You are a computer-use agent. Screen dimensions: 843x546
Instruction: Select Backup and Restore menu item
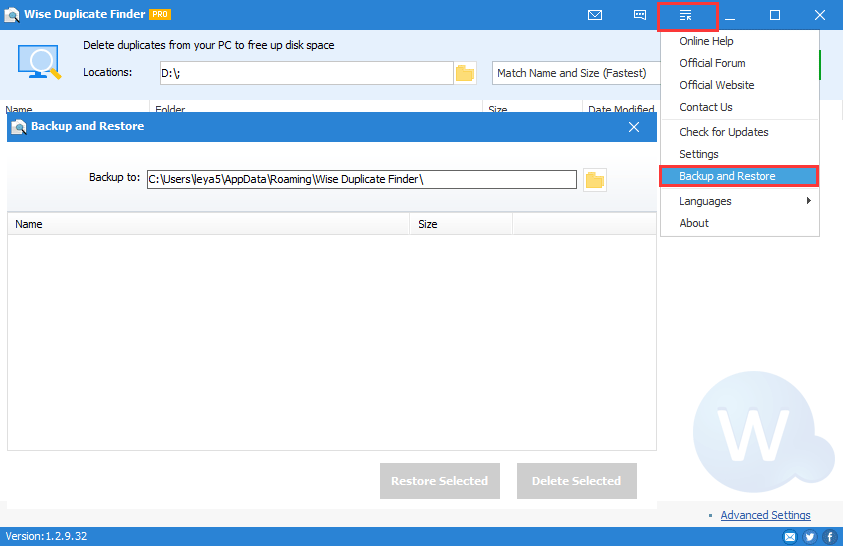point(739,176)
